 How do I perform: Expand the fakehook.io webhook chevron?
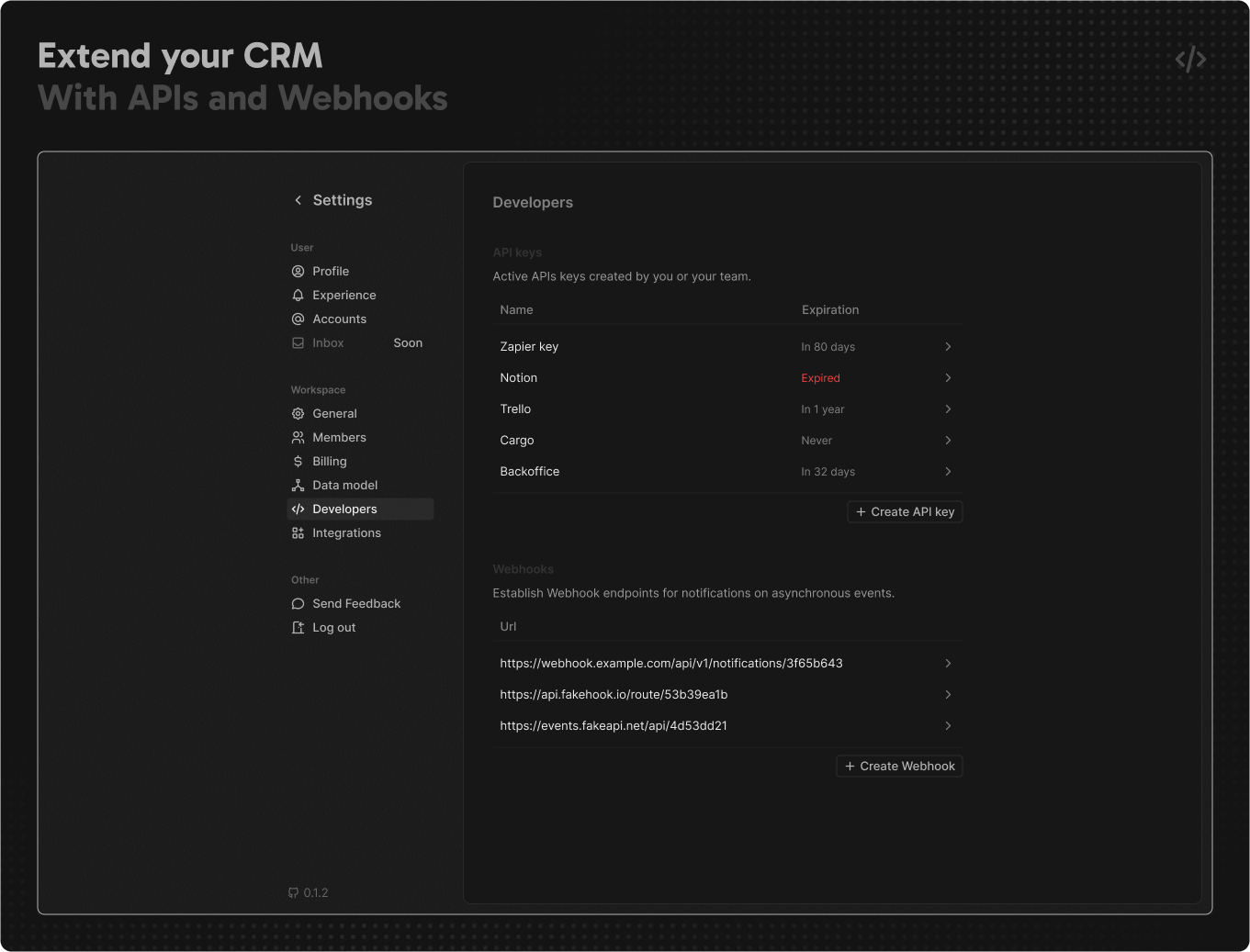coord(948,695)
